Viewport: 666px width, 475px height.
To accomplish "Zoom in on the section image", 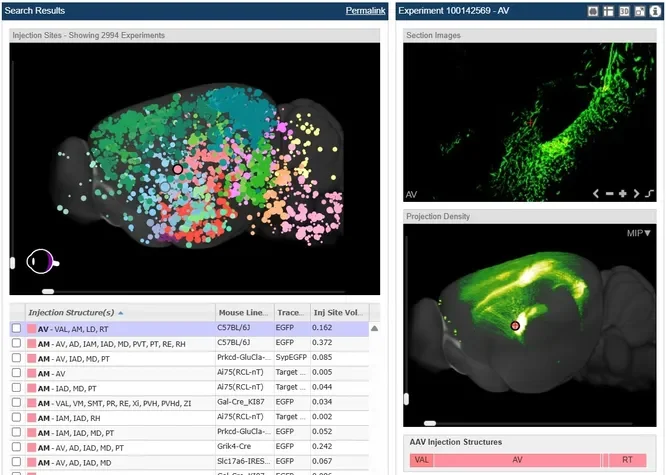I will point(622,193).
